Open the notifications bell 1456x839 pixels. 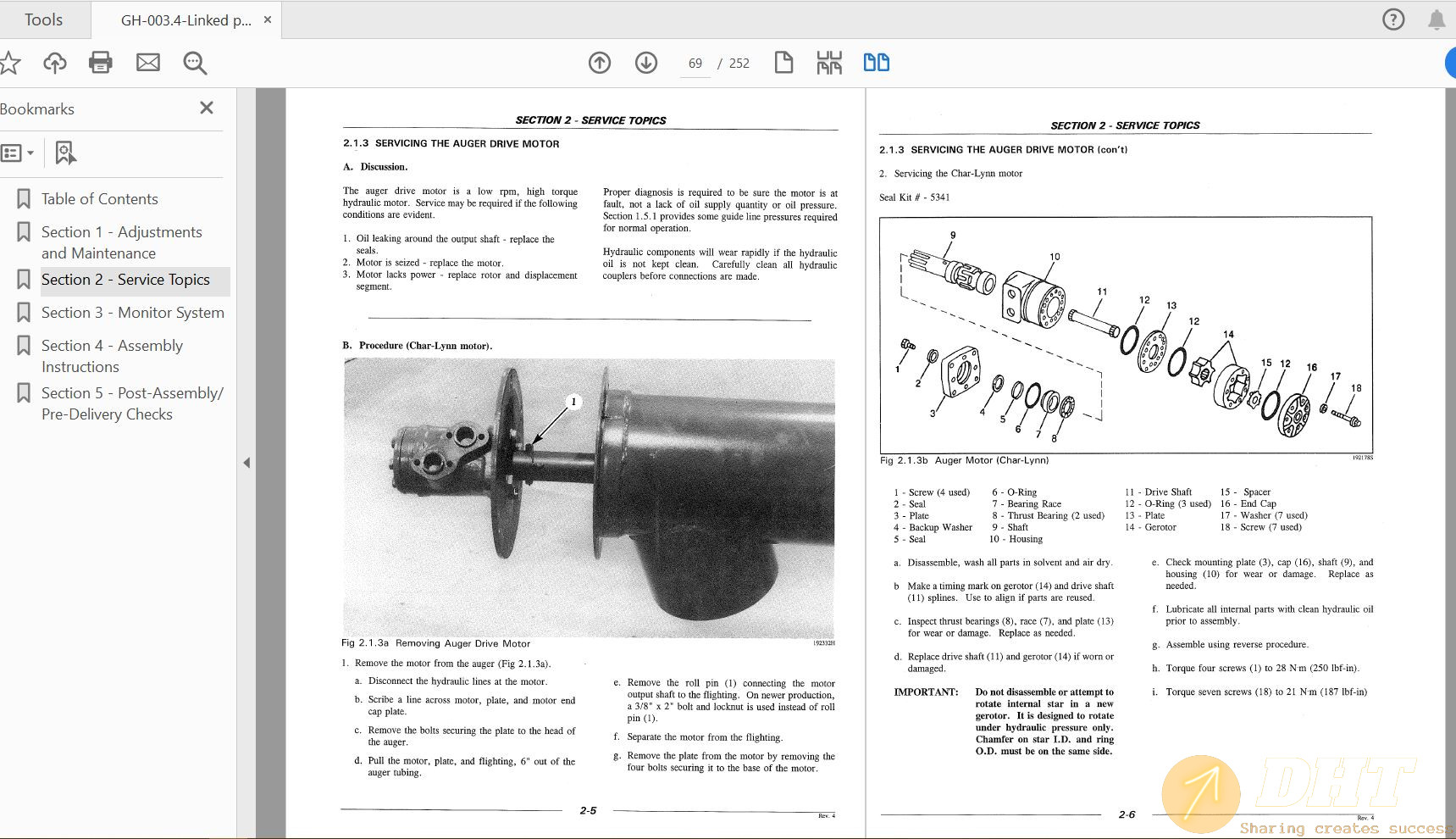(x=1437, y=19)
